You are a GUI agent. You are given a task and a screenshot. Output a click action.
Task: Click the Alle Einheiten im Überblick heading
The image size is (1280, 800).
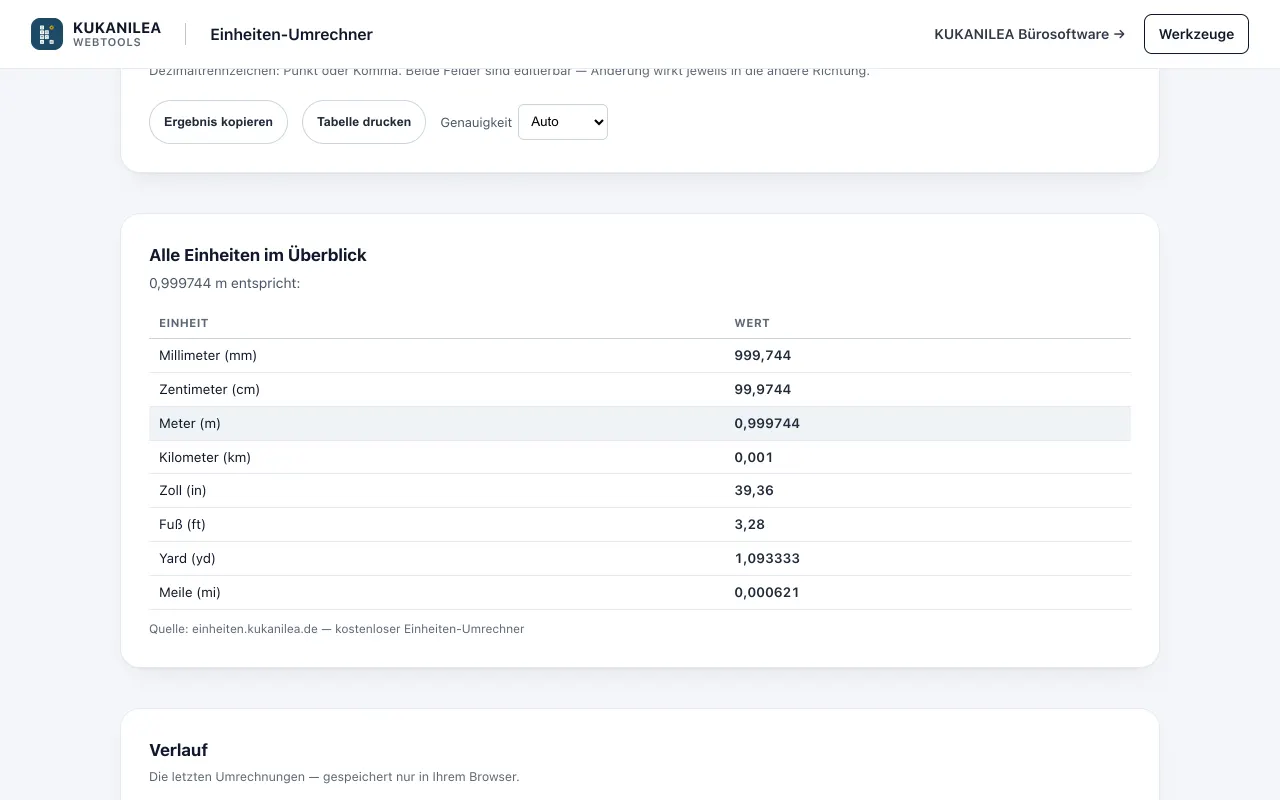click(258, 255)
